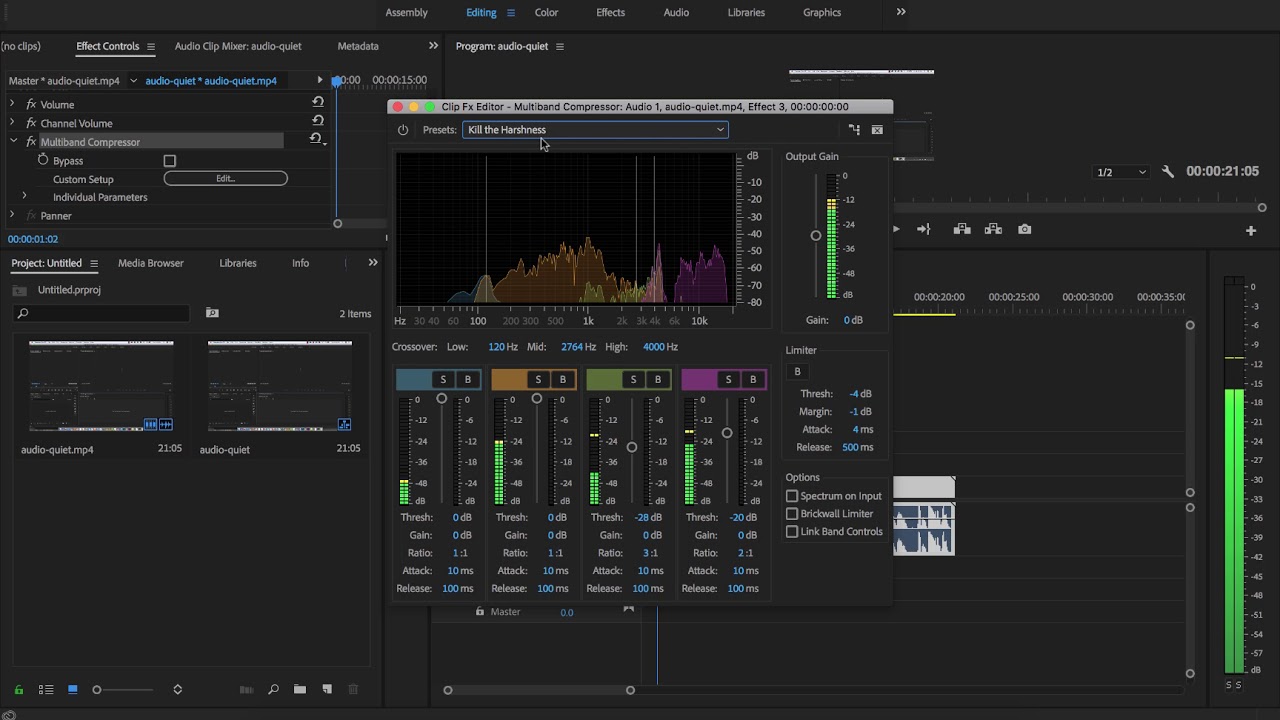This screenshot has height=720, width=1280.
Task: Bypass the purple high band
Action: tap(752, 379)
